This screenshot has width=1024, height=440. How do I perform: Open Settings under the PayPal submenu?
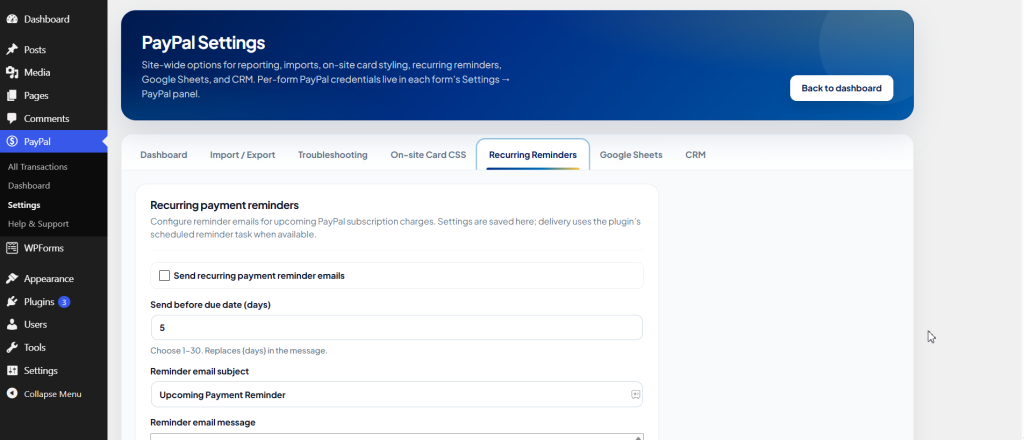(x=24, y=205)
